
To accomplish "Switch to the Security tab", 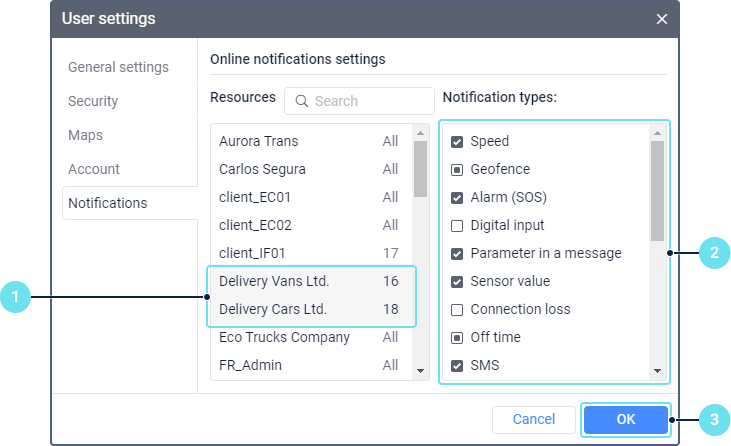I will (x=93, y=101).
